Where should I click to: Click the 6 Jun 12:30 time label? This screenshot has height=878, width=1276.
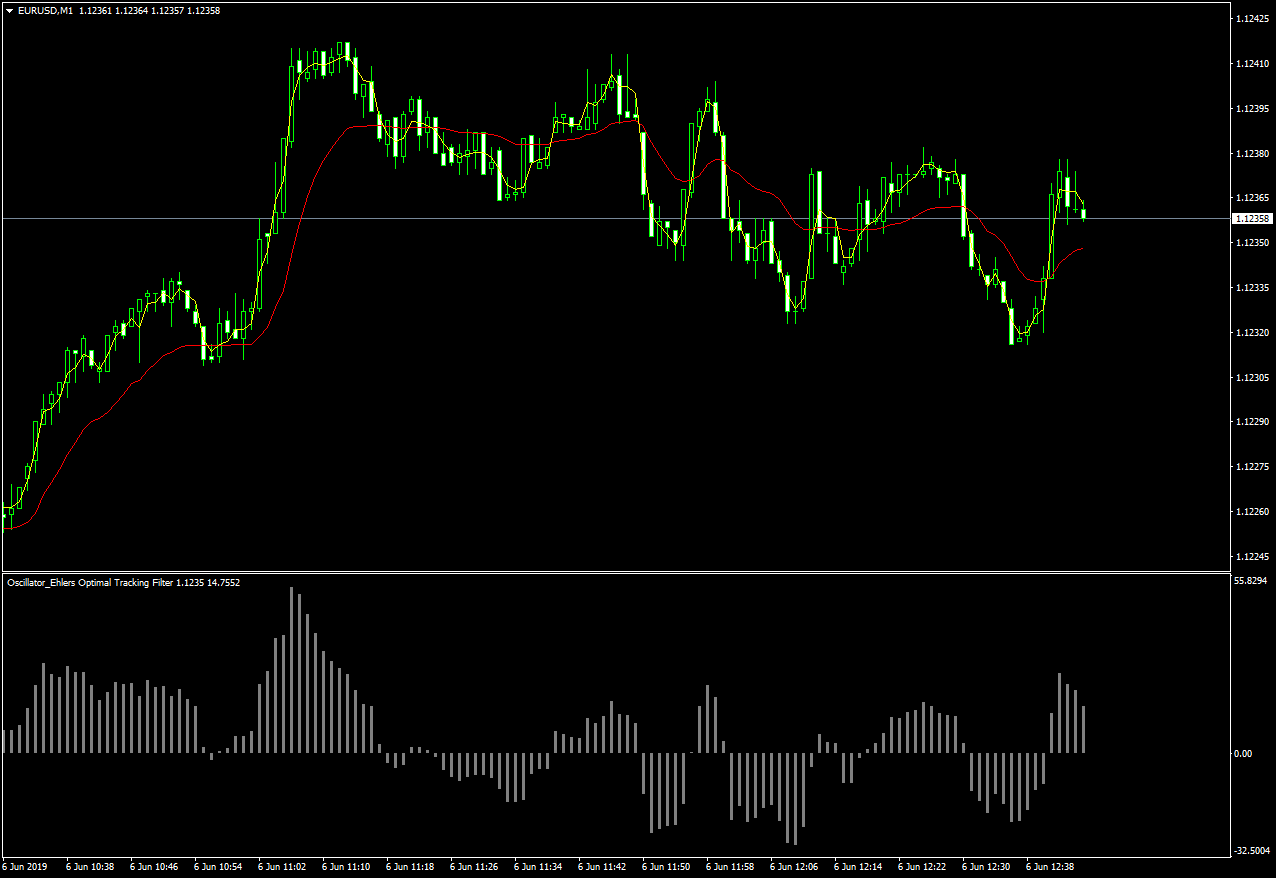[986, 867]
